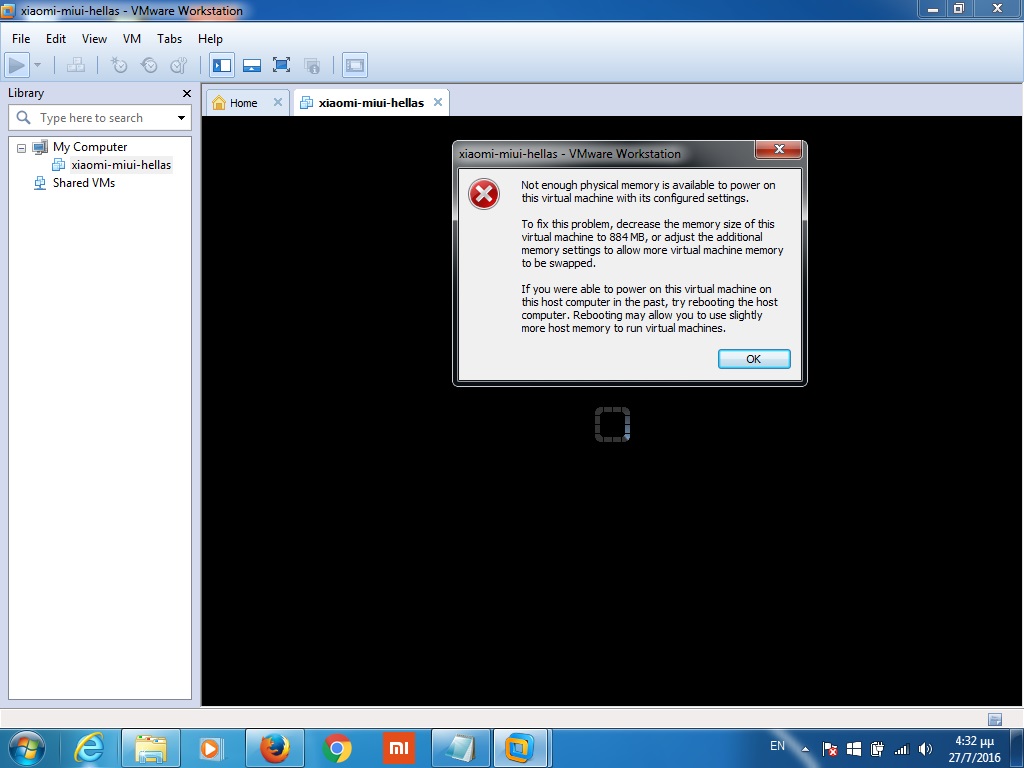Launch Internet Explorer from the taskbar
The image size is (1024, 768).
89,748
